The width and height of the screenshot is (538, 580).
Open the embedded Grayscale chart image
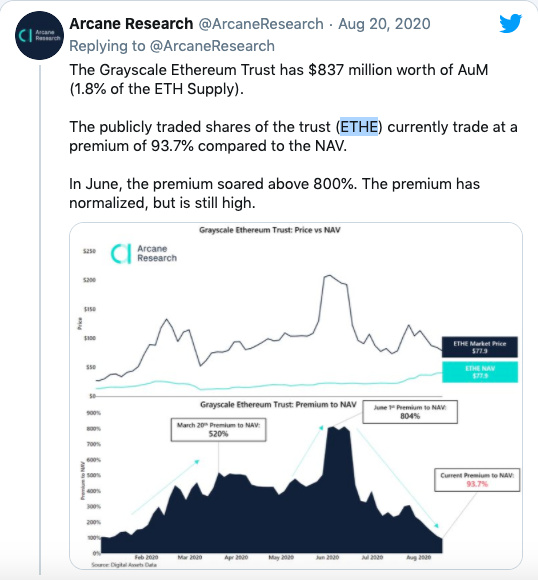pyautogui.click(x=296, y=396)
